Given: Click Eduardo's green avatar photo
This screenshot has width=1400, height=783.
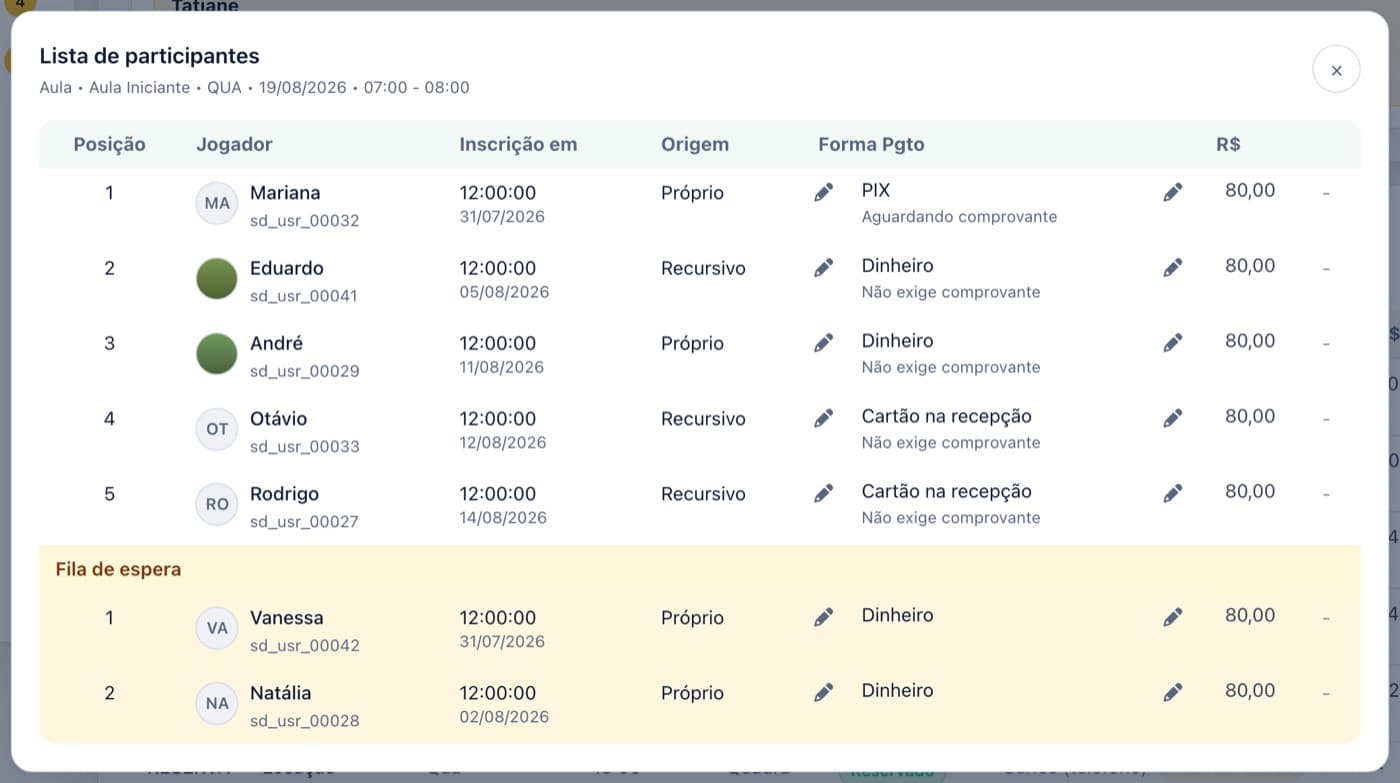Looking at the screenshot, I should click(x=217, y=279).
